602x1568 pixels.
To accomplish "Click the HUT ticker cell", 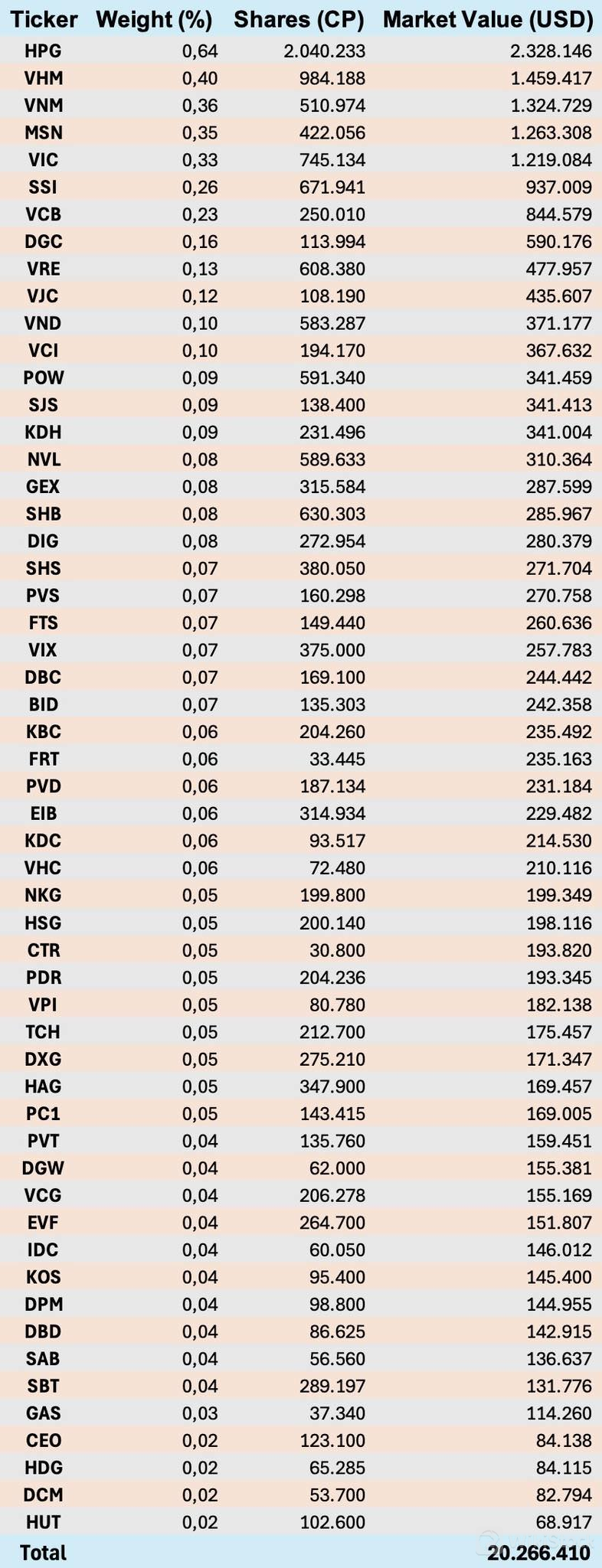I will [x=43, y=1522].
